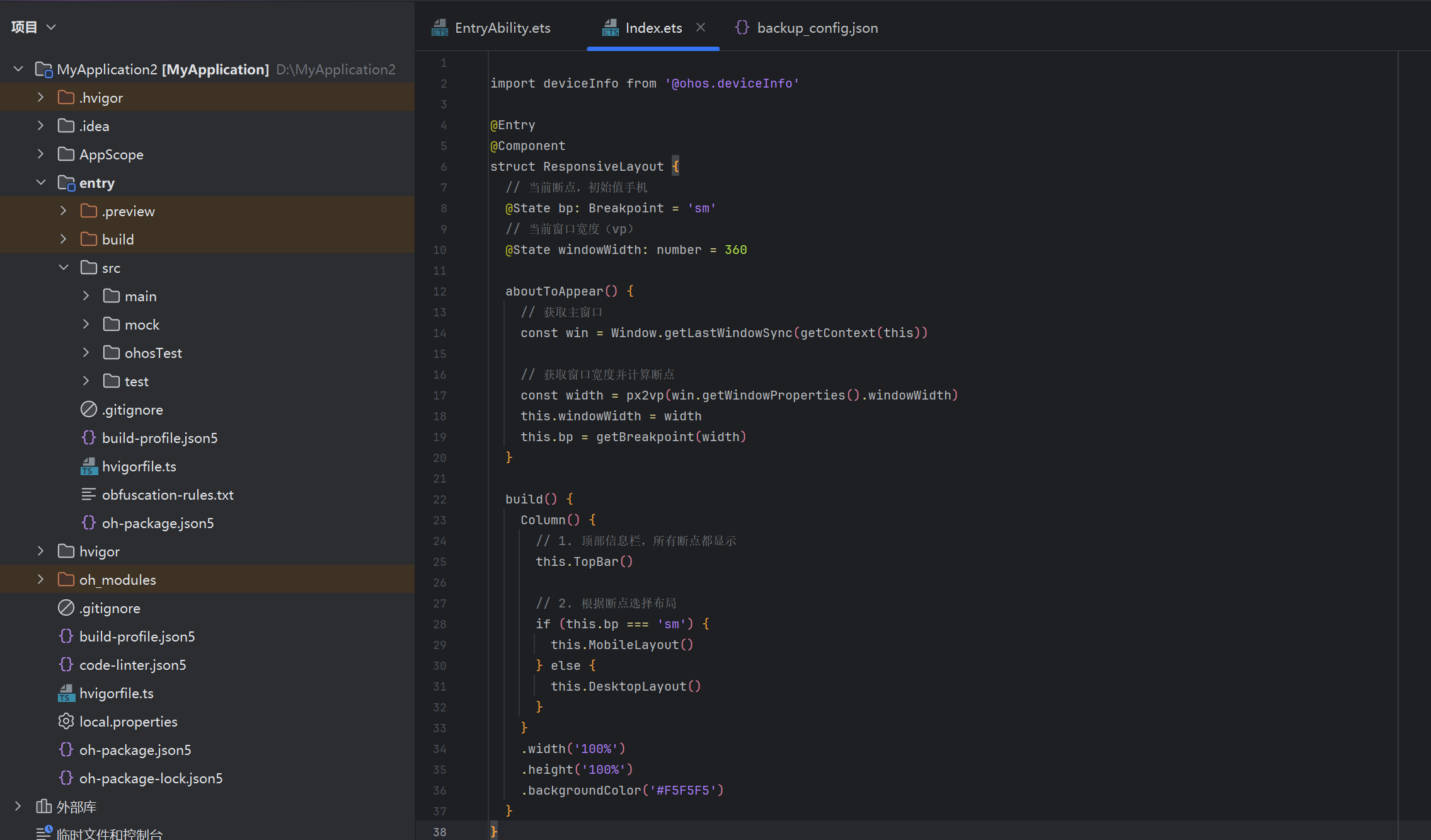Click the oh-package-lock.json5 braces icon
This screenshot has height=840, width=1431.
click(66, 778)
